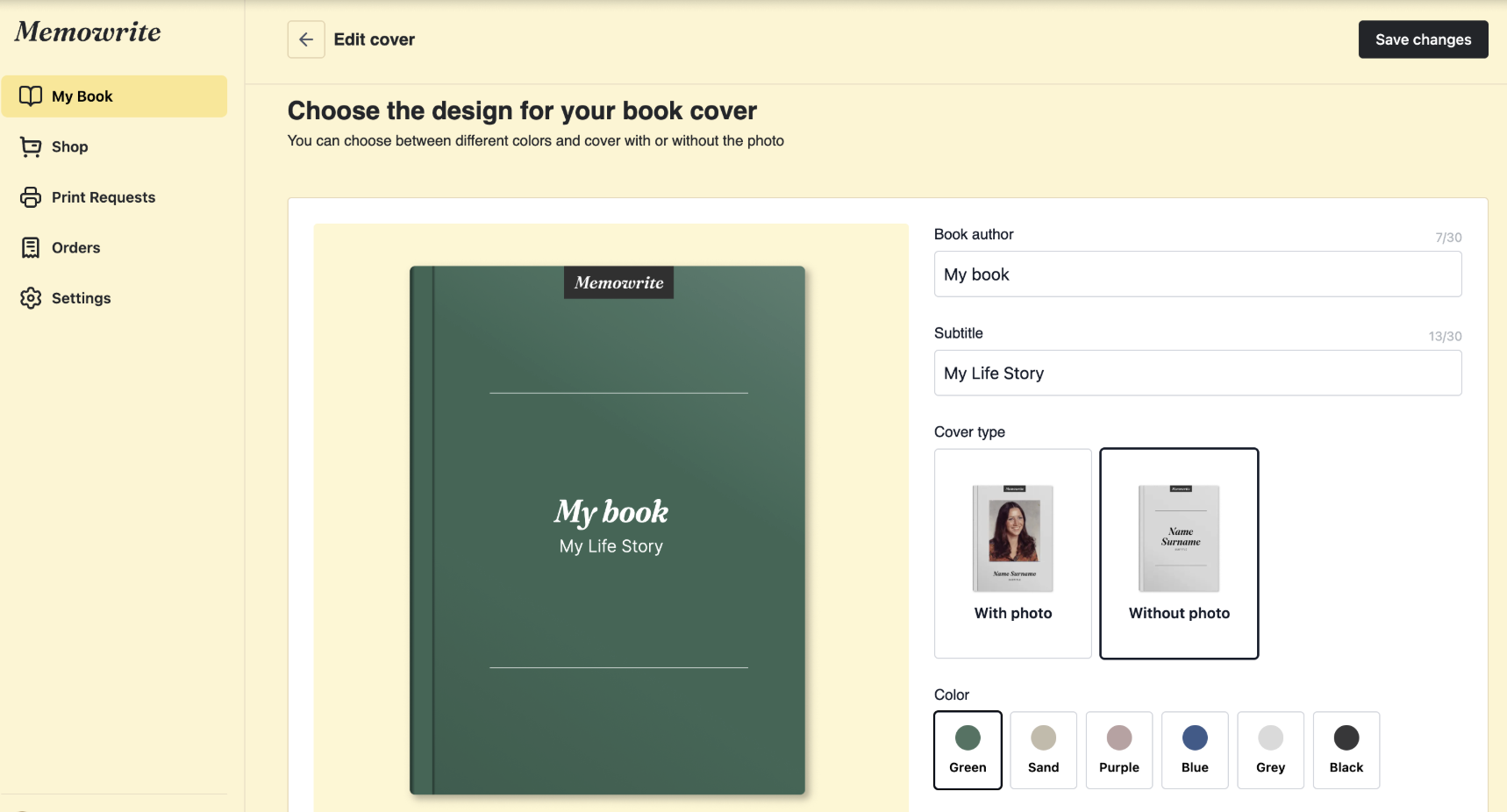The height and width of the screenshot is (812, 1507).
Task: Click the open book icon for My Book
Action: [x=31, y=96]
